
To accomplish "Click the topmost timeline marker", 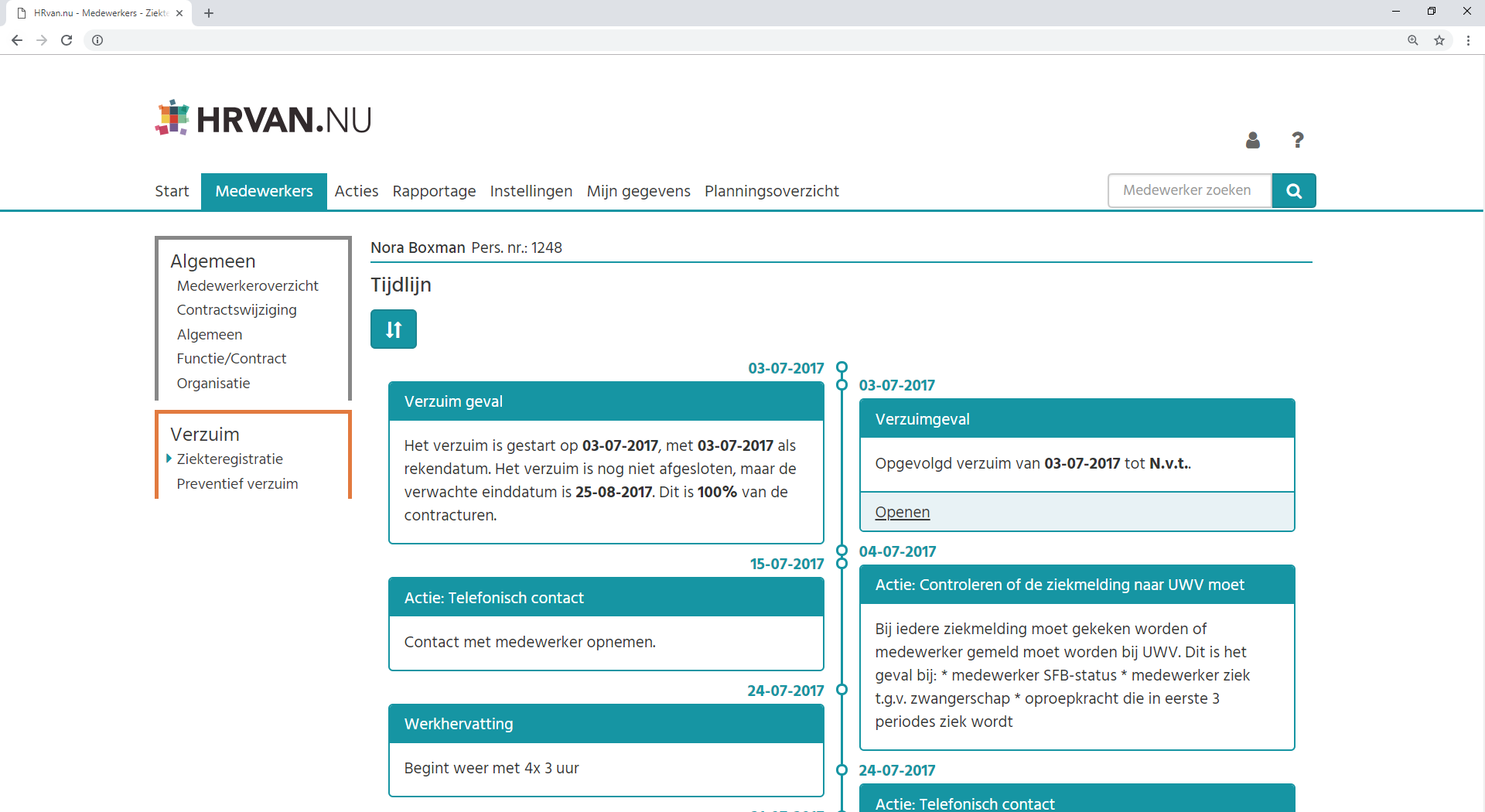I will 842,367.
